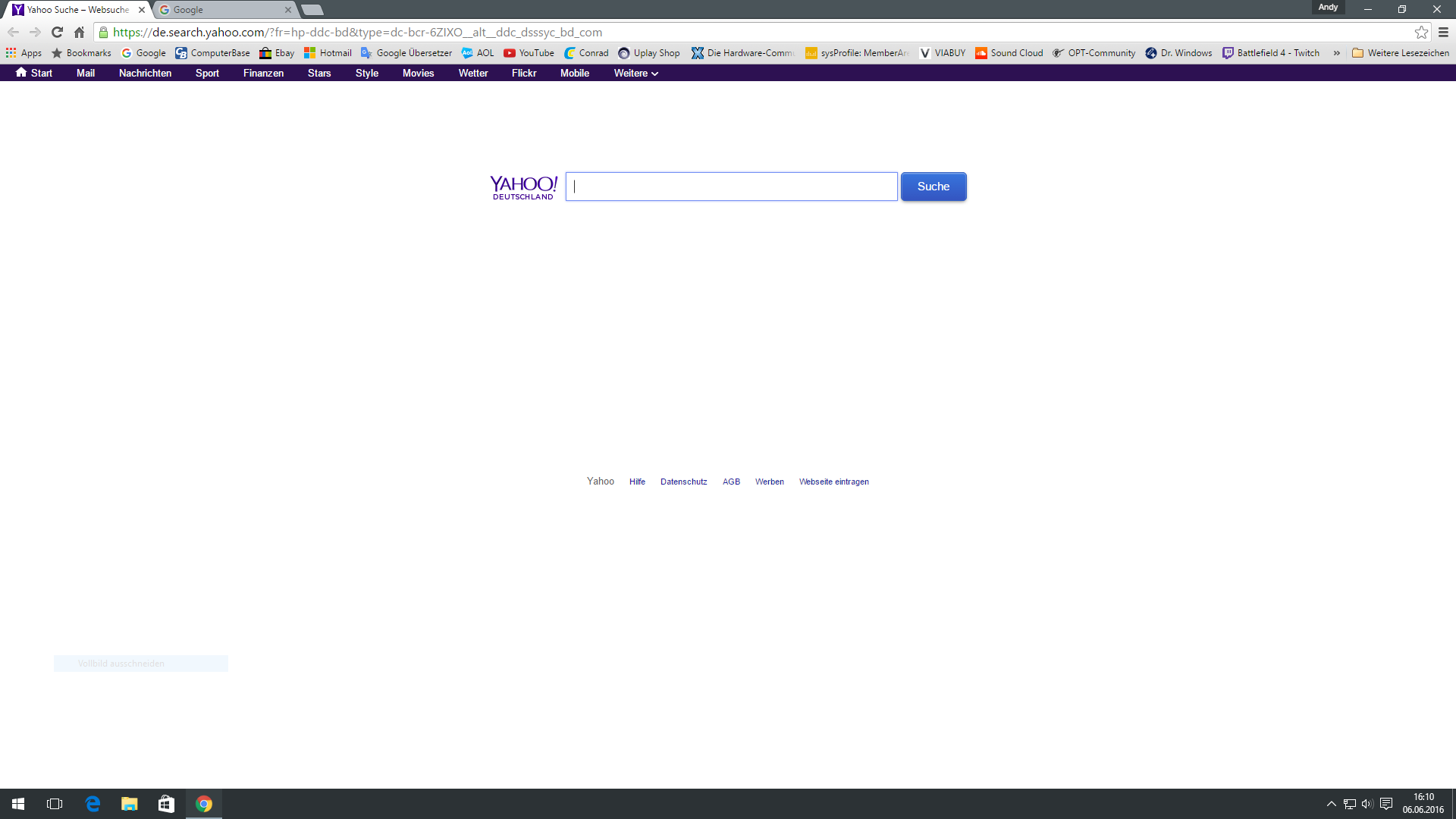Focus the Yahoo search input field

coord(731,187)
